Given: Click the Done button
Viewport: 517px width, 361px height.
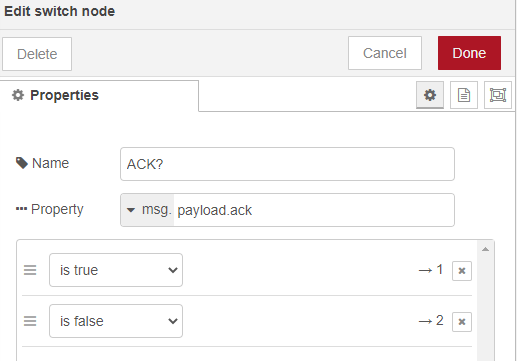Looking at the screenshot, I should (x=469, y=53).
